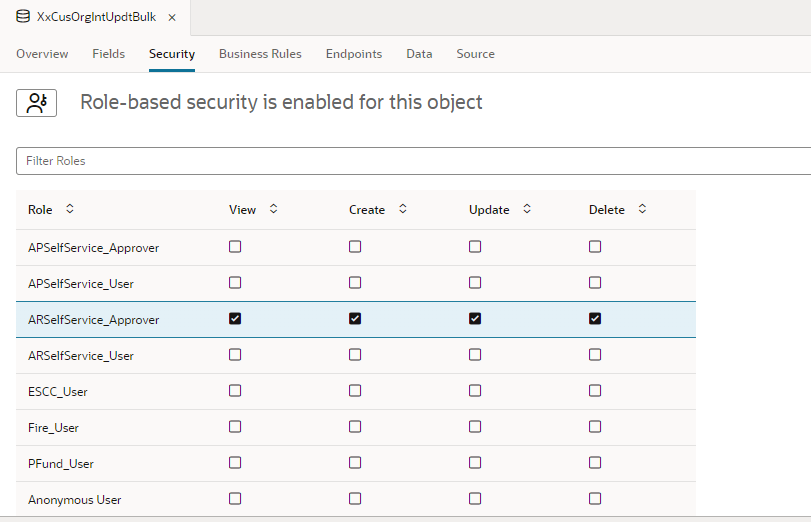Viewport: 811px width, 522px height.
Task: Sort by the Role column arrows
Action: (x=70, y=209)
